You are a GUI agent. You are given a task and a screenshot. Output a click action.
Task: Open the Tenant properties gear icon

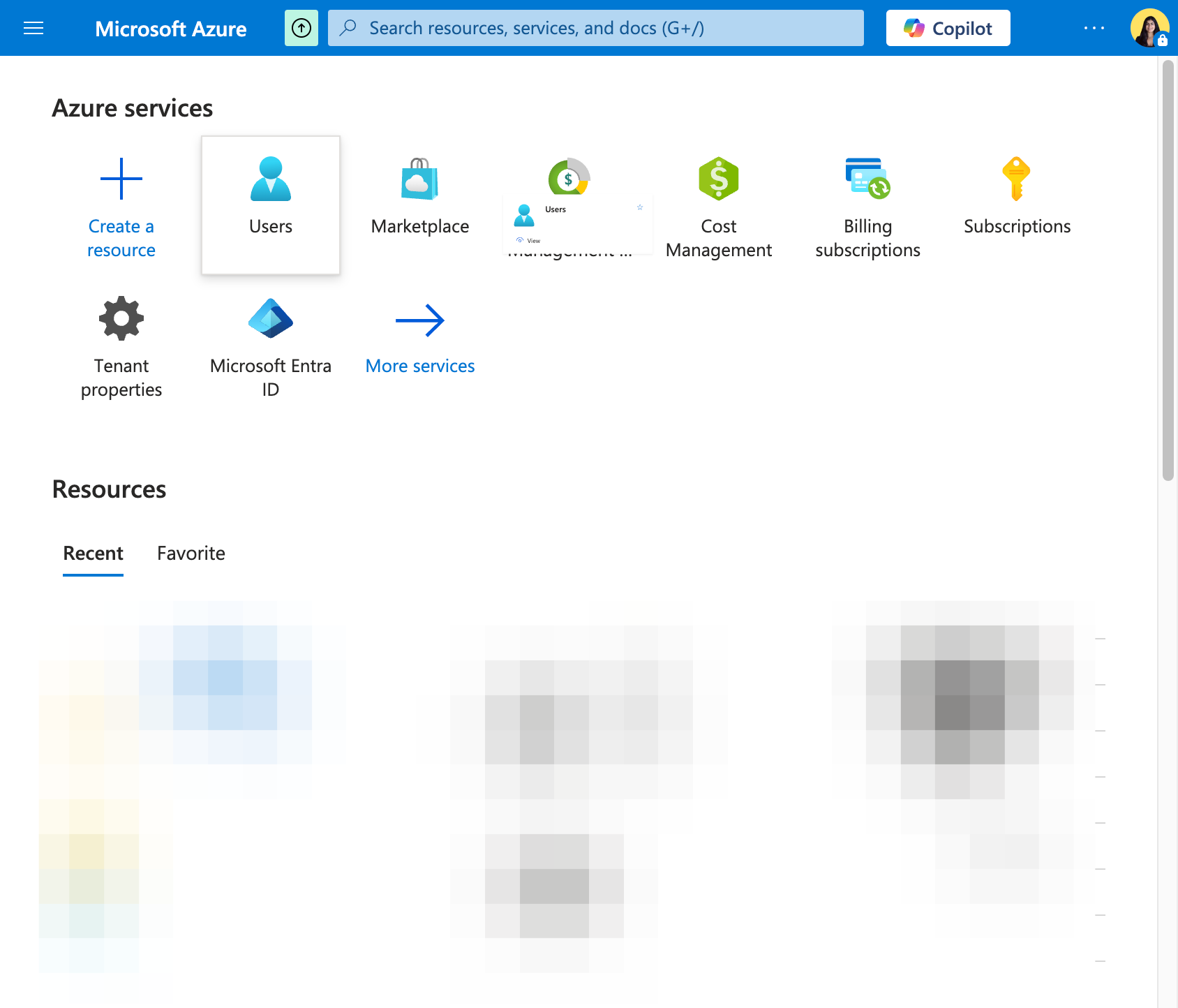click(121, 318)
